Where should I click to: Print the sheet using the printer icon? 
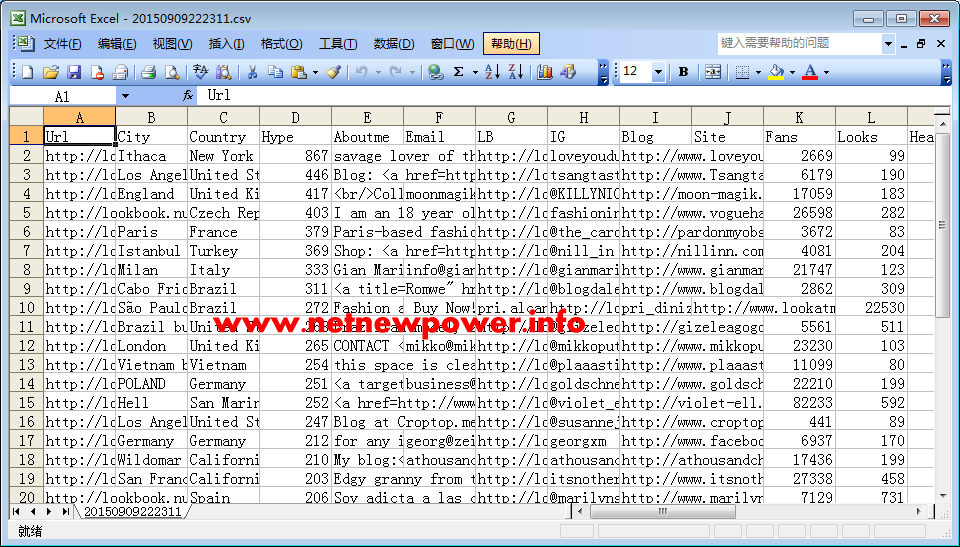[x=148, y=72]
